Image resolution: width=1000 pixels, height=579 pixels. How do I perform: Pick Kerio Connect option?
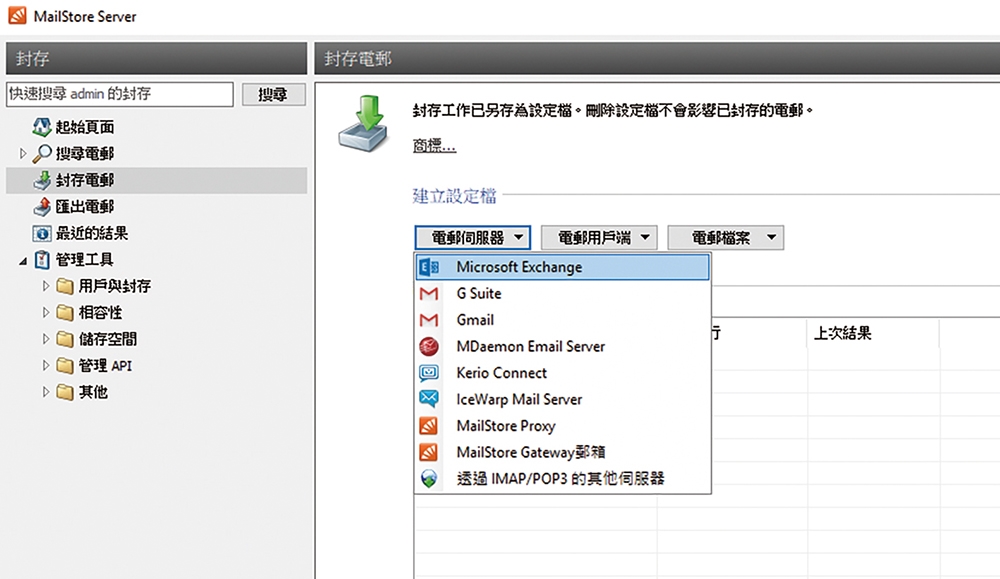pos(562,373)
